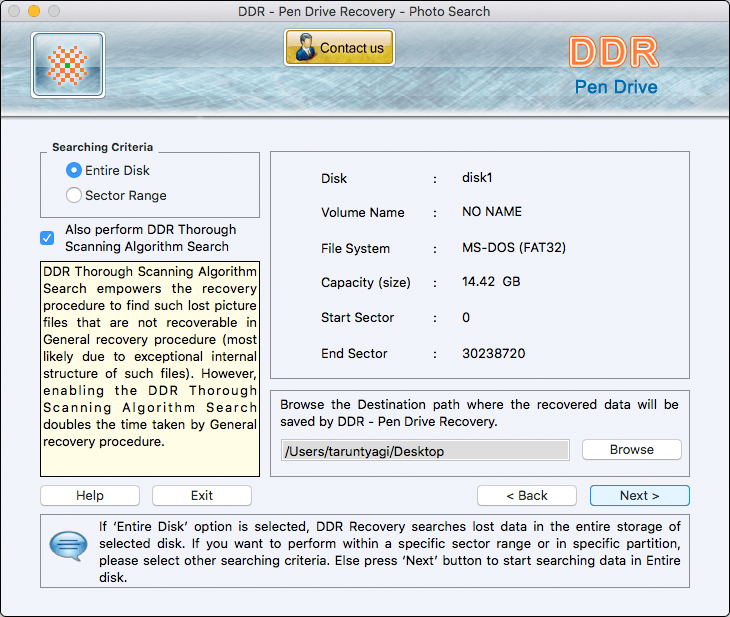730x617 pixels.
Task: Go back with the < Back button
Action: tap(527, 495)
